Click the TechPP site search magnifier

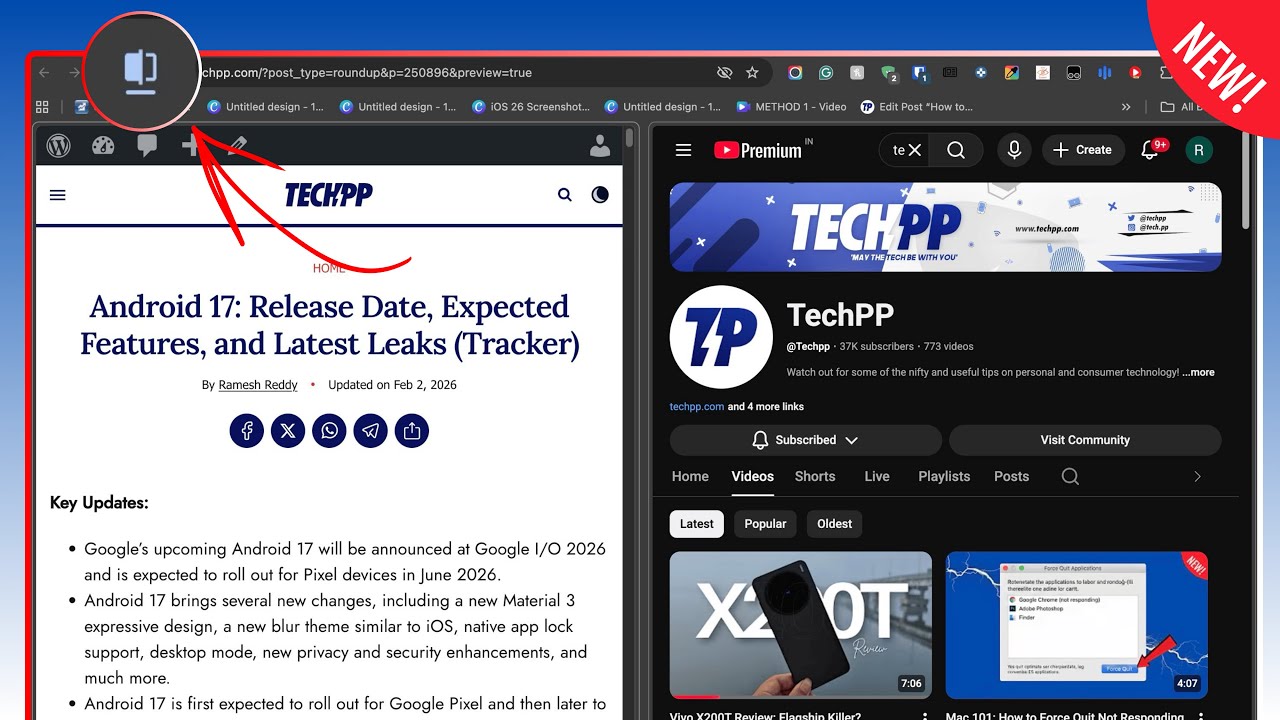pyautogui.click(x=565, y=195)
